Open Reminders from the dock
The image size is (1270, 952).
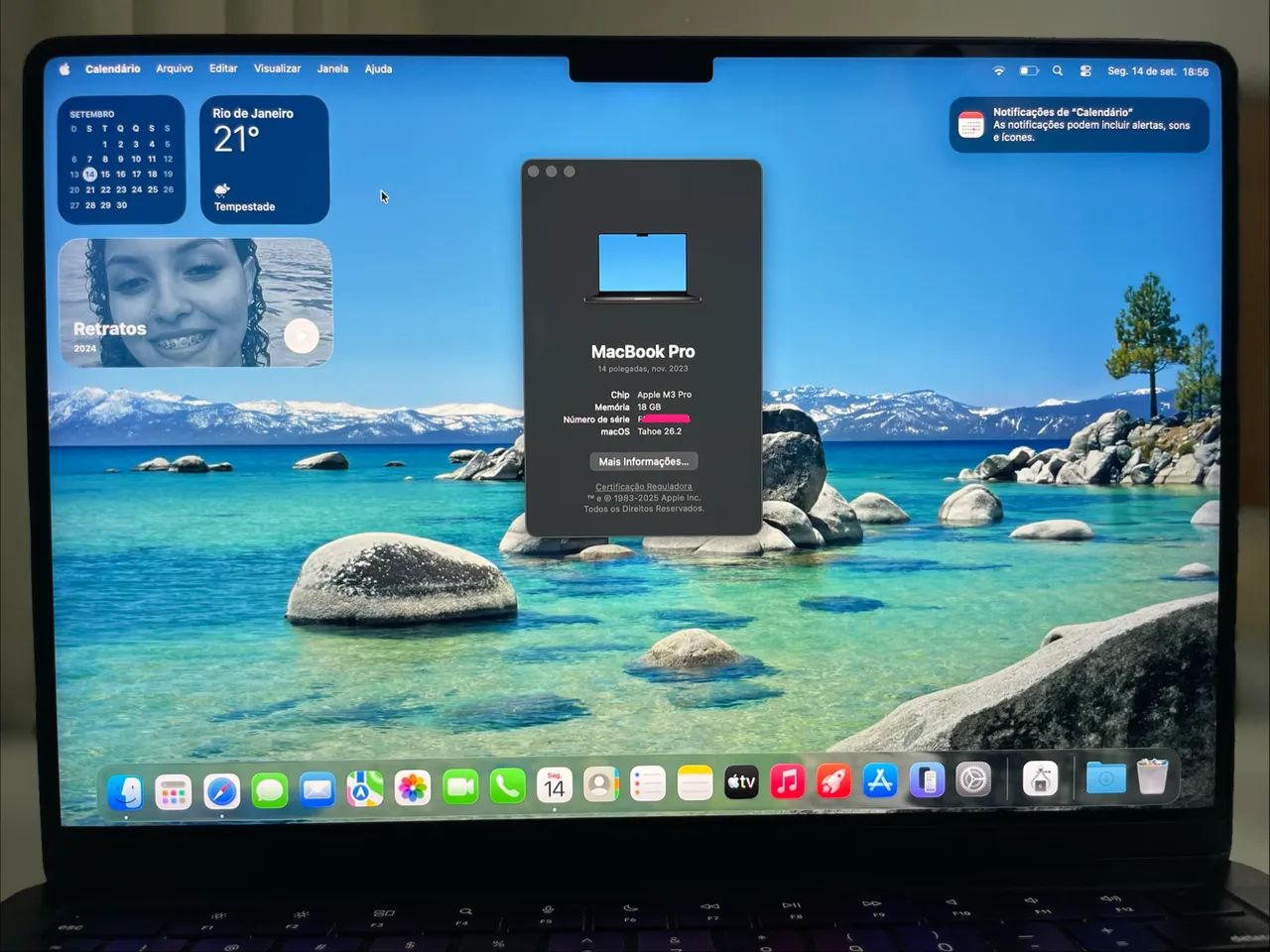click(x=648, y=785)
